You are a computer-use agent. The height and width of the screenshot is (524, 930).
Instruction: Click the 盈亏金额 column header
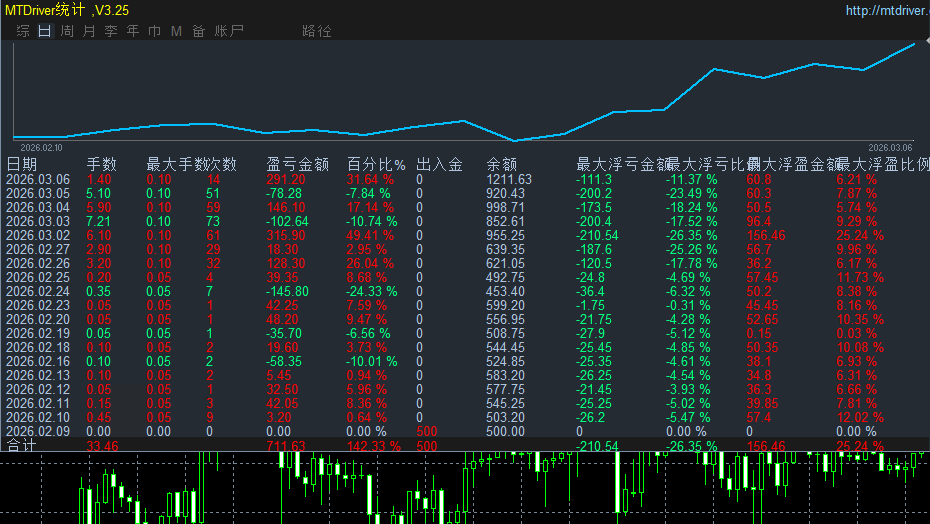pyautogui.click(x=298, y=164)
